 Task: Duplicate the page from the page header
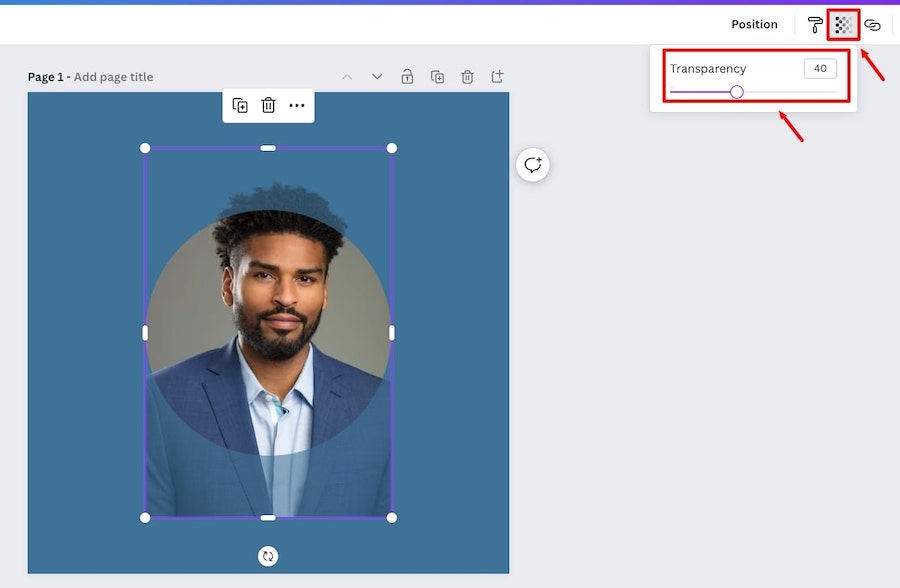pyautogui.click(x=437, y=76)
